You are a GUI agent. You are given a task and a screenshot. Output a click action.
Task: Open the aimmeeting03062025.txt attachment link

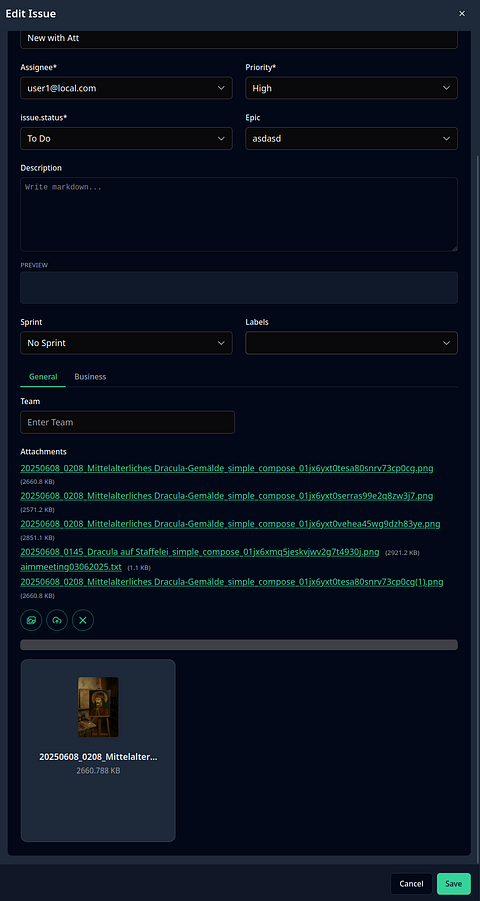[x=71, y=567]
